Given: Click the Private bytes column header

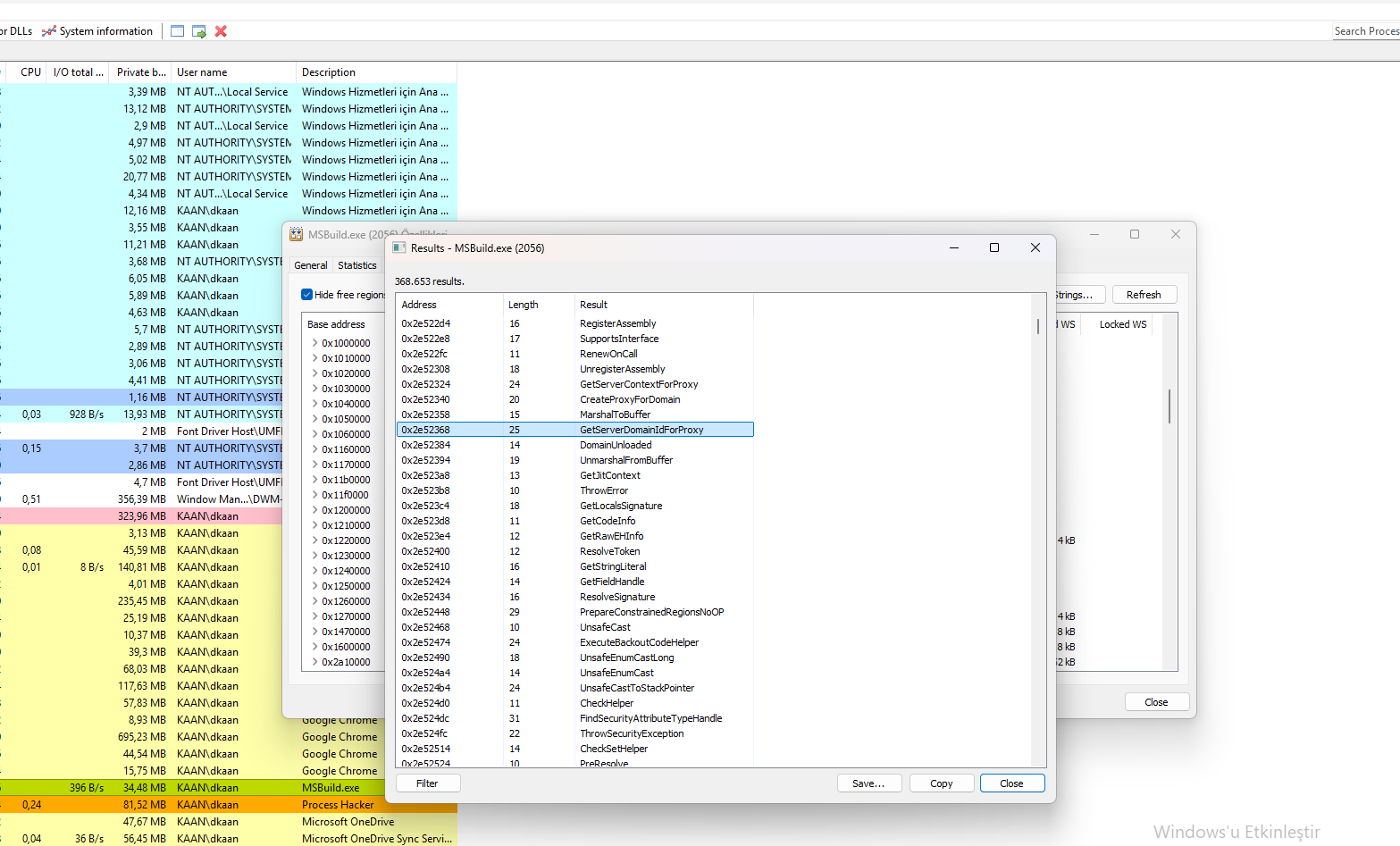Looking at the screenshot, I should pos(141,72).
